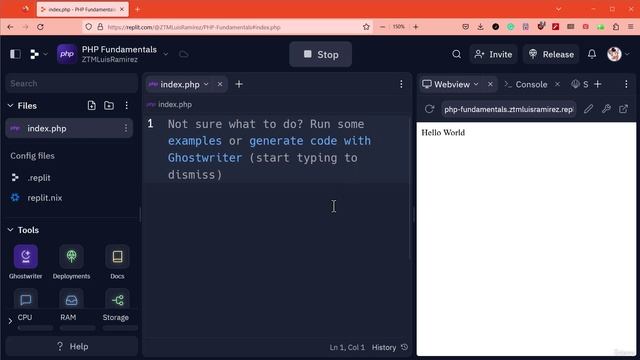The image size is (640, 360).
Task: Open Firefox downloads icon
Action: pos(480,27)
